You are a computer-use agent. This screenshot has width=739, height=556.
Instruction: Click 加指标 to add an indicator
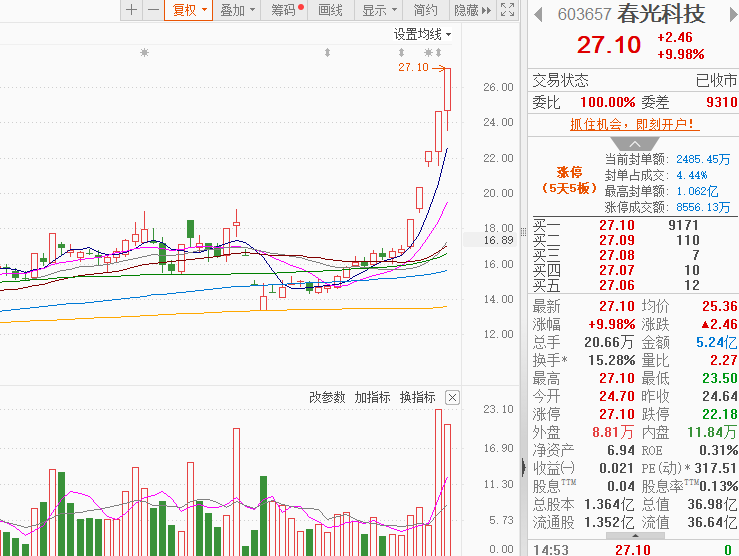tap(372, 397)
